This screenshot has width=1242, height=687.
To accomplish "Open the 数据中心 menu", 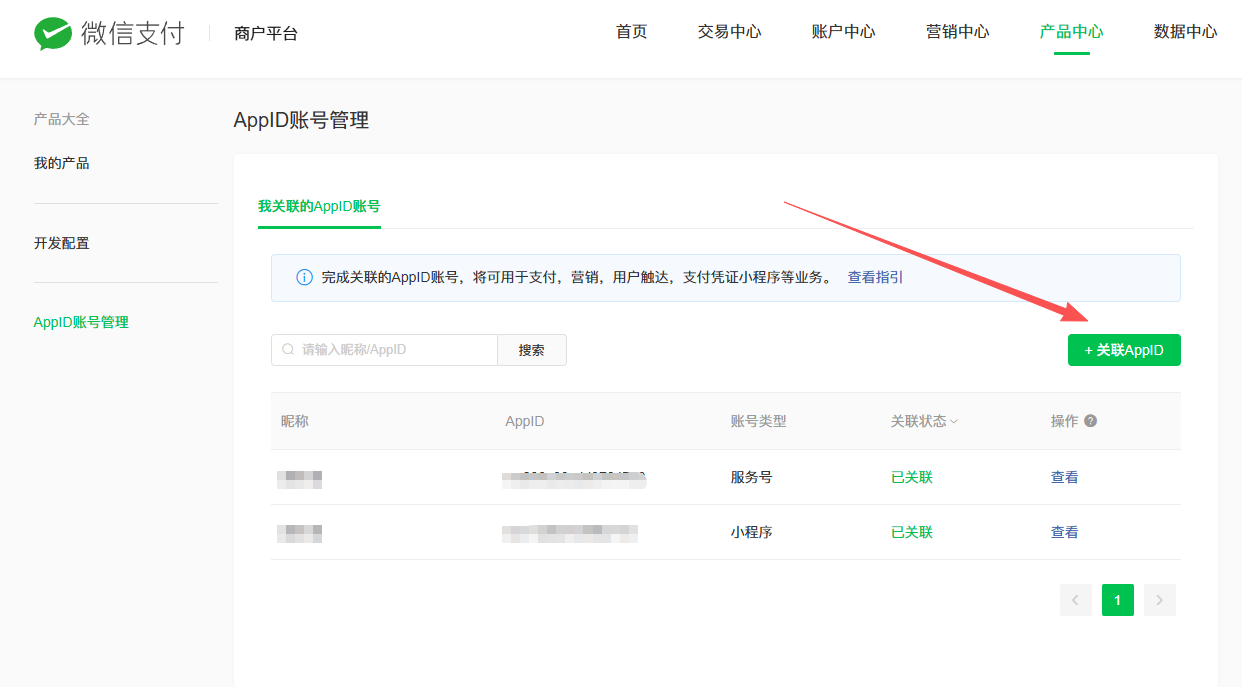I will (x=1186, y=32).
